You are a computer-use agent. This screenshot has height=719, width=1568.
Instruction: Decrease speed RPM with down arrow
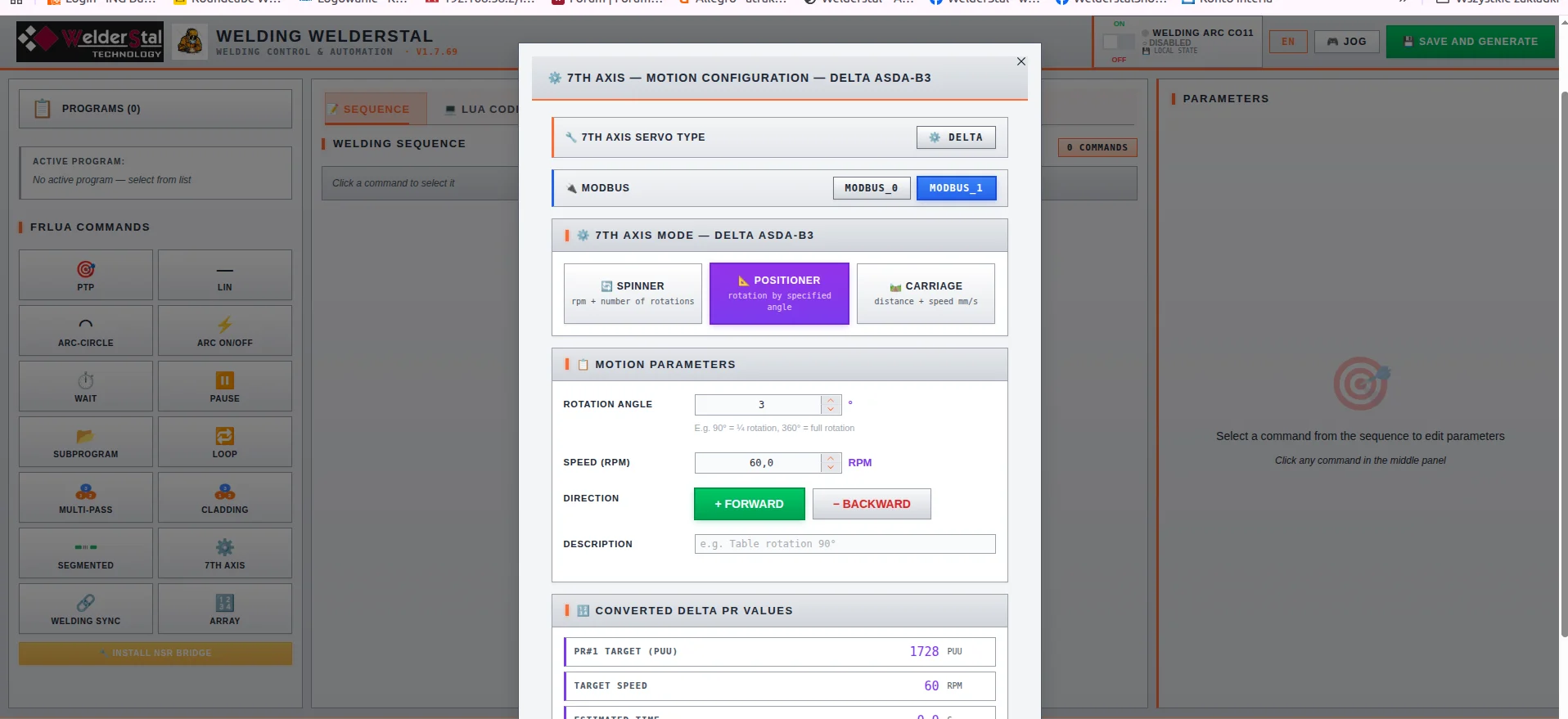click(x=831, y=468)
